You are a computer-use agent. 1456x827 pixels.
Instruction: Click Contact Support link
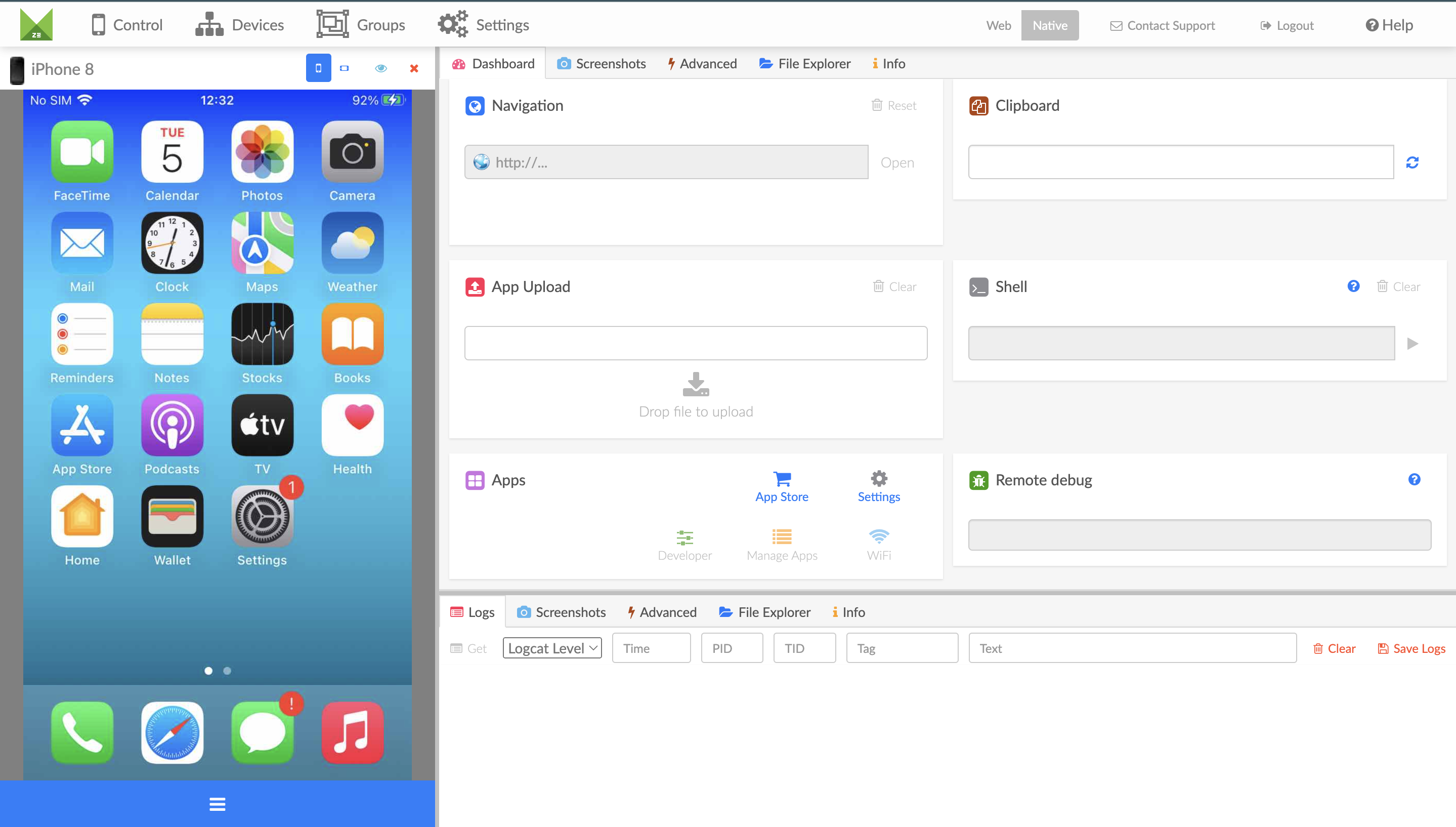tap(1163, 26)
